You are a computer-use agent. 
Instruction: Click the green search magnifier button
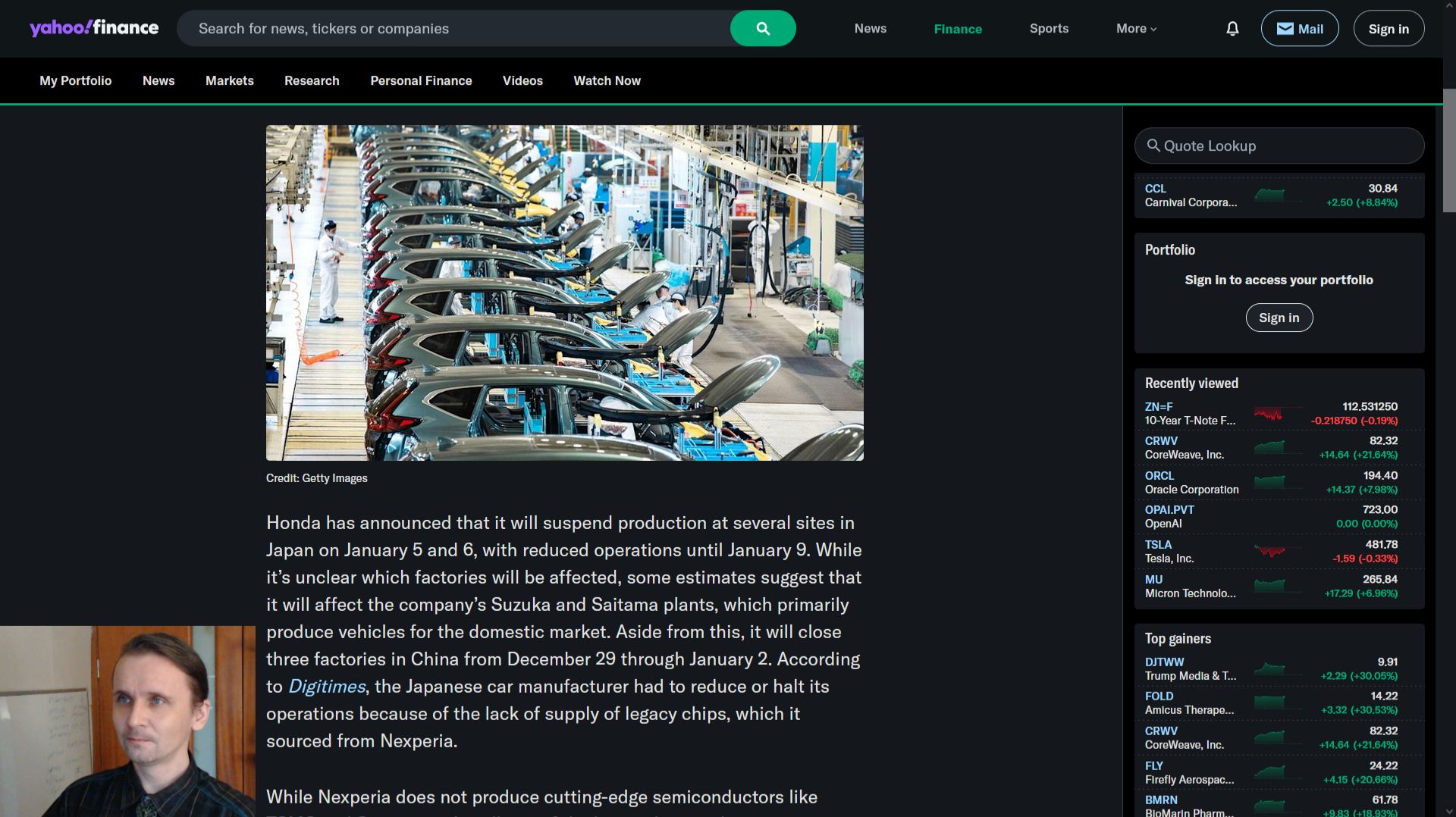tap(763, 28)
